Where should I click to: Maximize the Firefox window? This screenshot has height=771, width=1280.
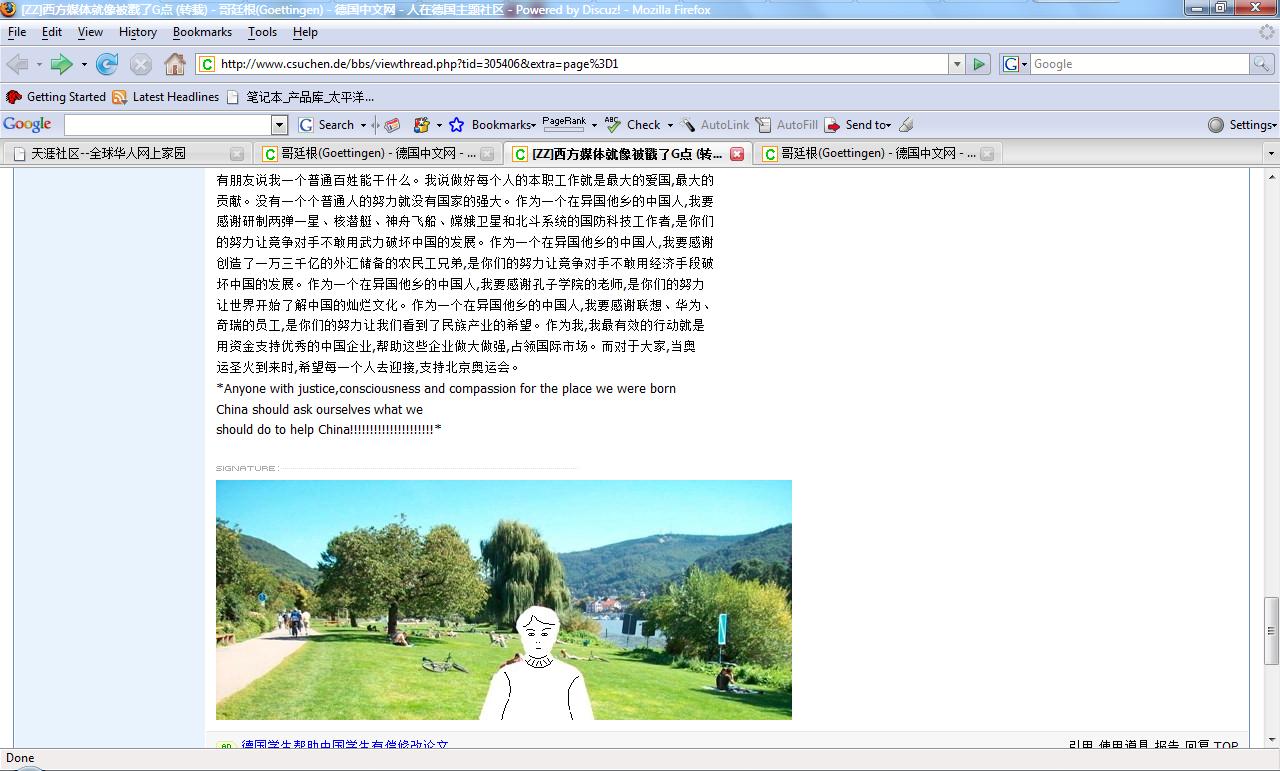[1221, 8]
